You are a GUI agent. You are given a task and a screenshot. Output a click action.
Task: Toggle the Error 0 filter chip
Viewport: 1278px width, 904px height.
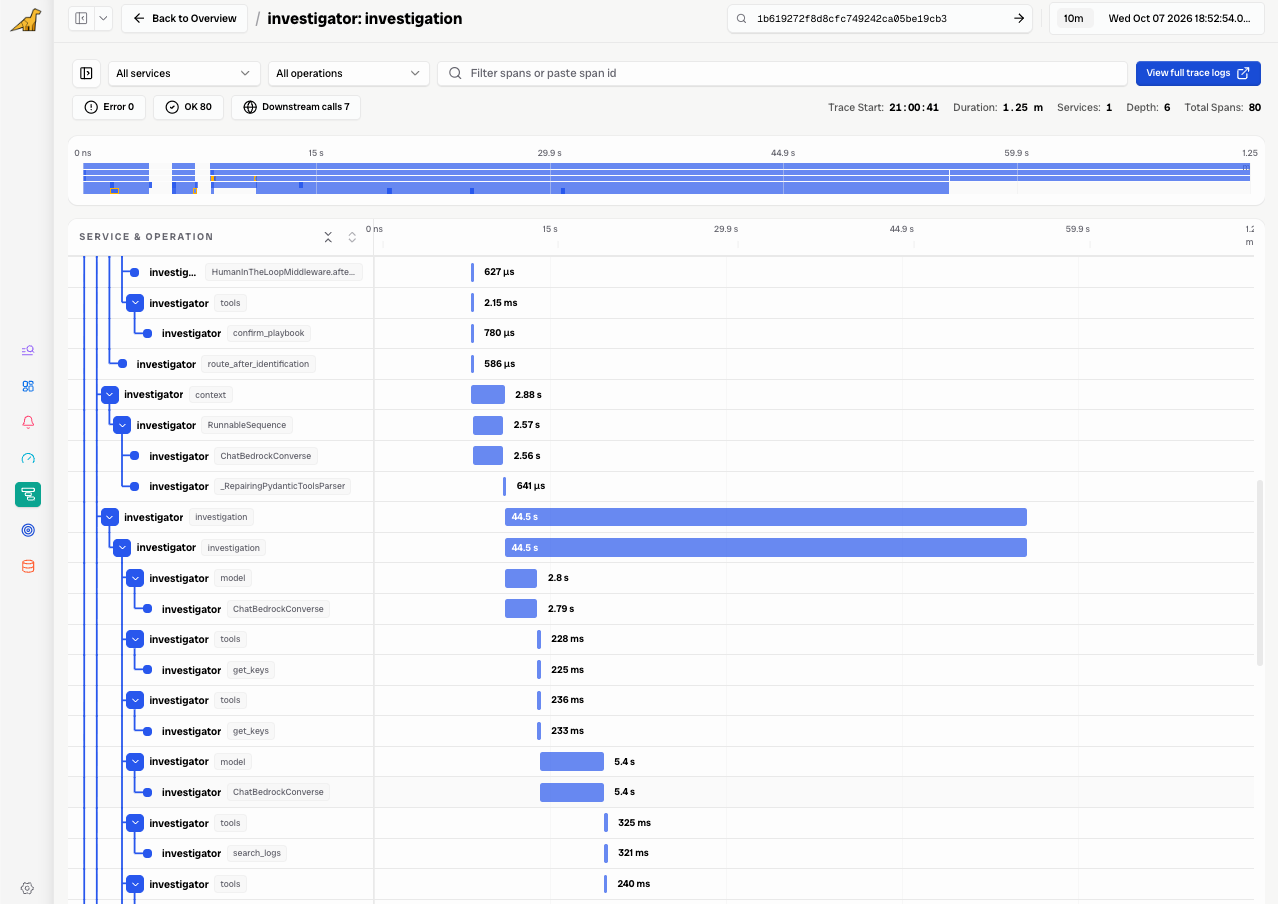pos(110,107)
